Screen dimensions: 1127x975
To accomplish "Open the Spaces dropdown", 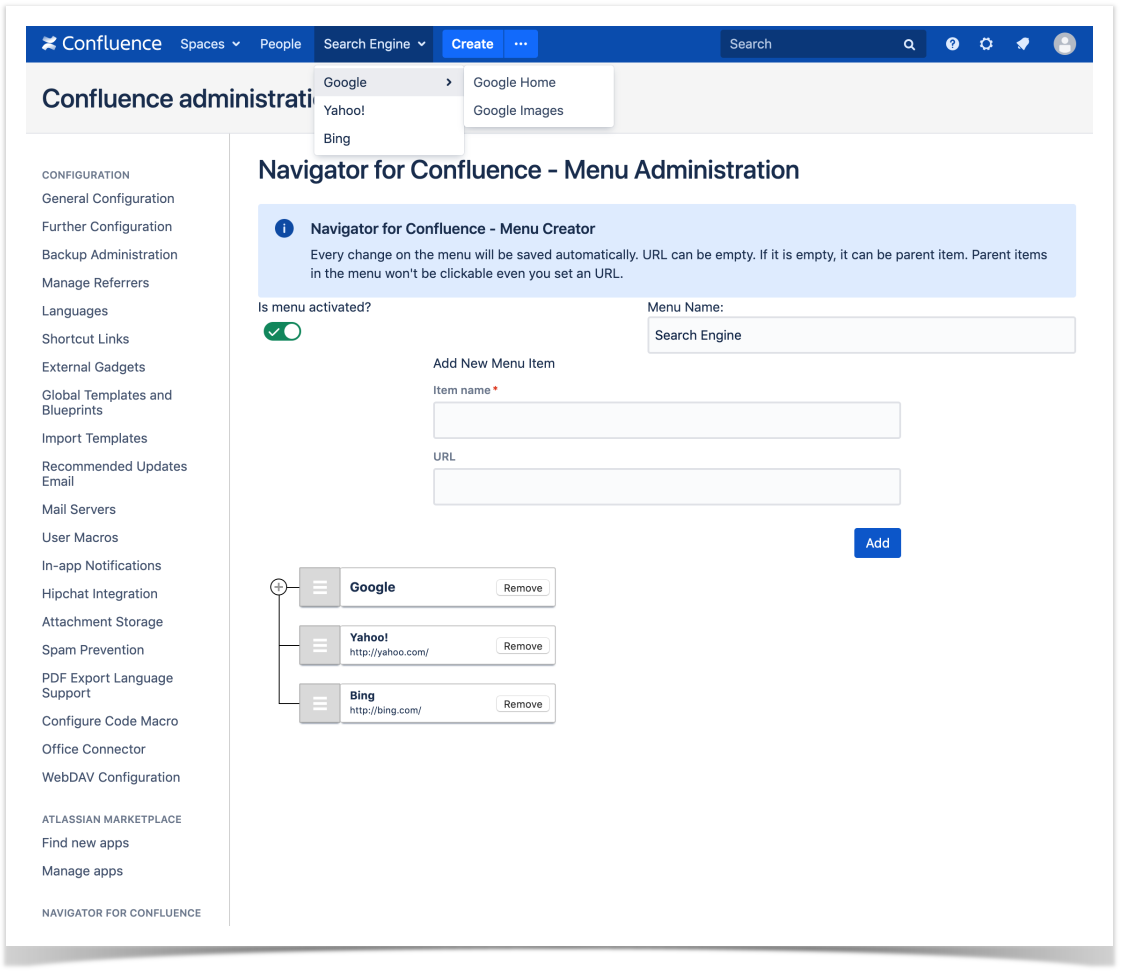I will [210, 44].
